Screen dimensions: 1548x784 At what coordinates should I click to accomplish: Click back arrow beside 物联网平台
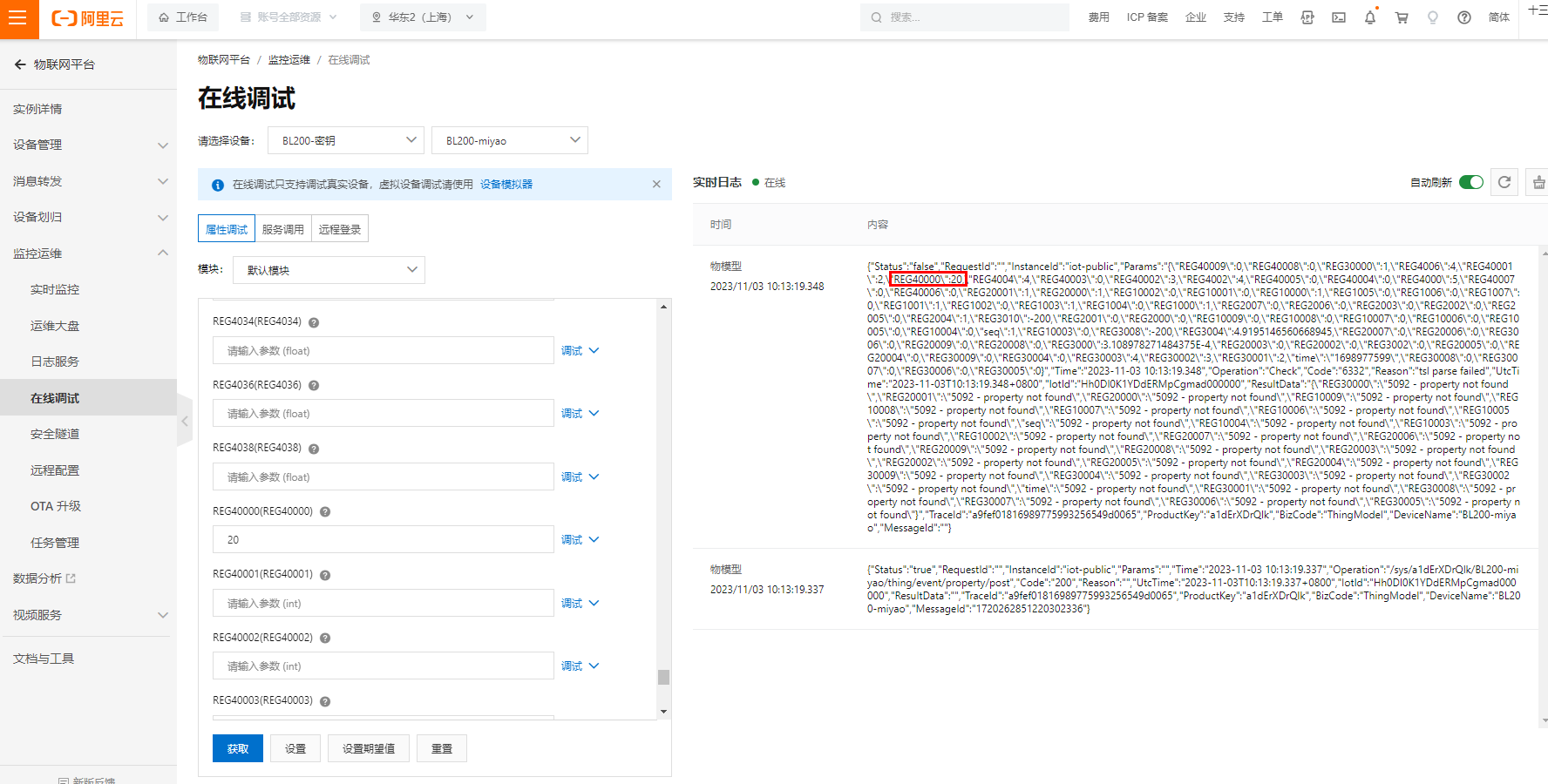(x=20, y=64)
